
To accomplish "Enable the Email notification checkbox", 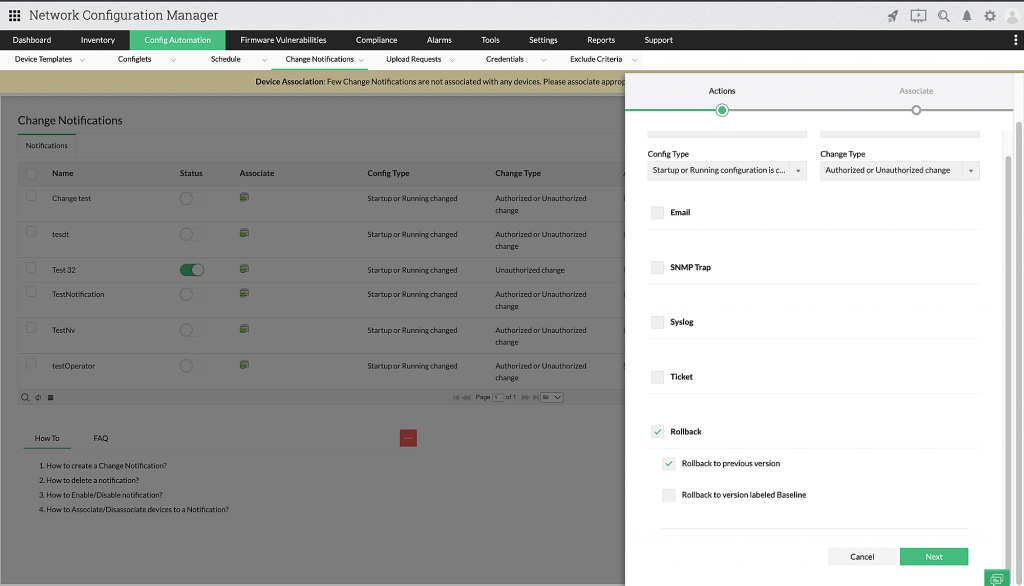I will [x=657, y=213].
